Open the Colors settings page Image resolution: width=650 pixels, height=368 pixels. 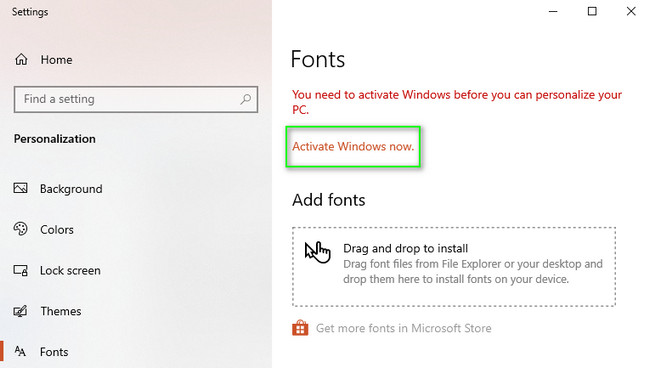tap(57, 230)
